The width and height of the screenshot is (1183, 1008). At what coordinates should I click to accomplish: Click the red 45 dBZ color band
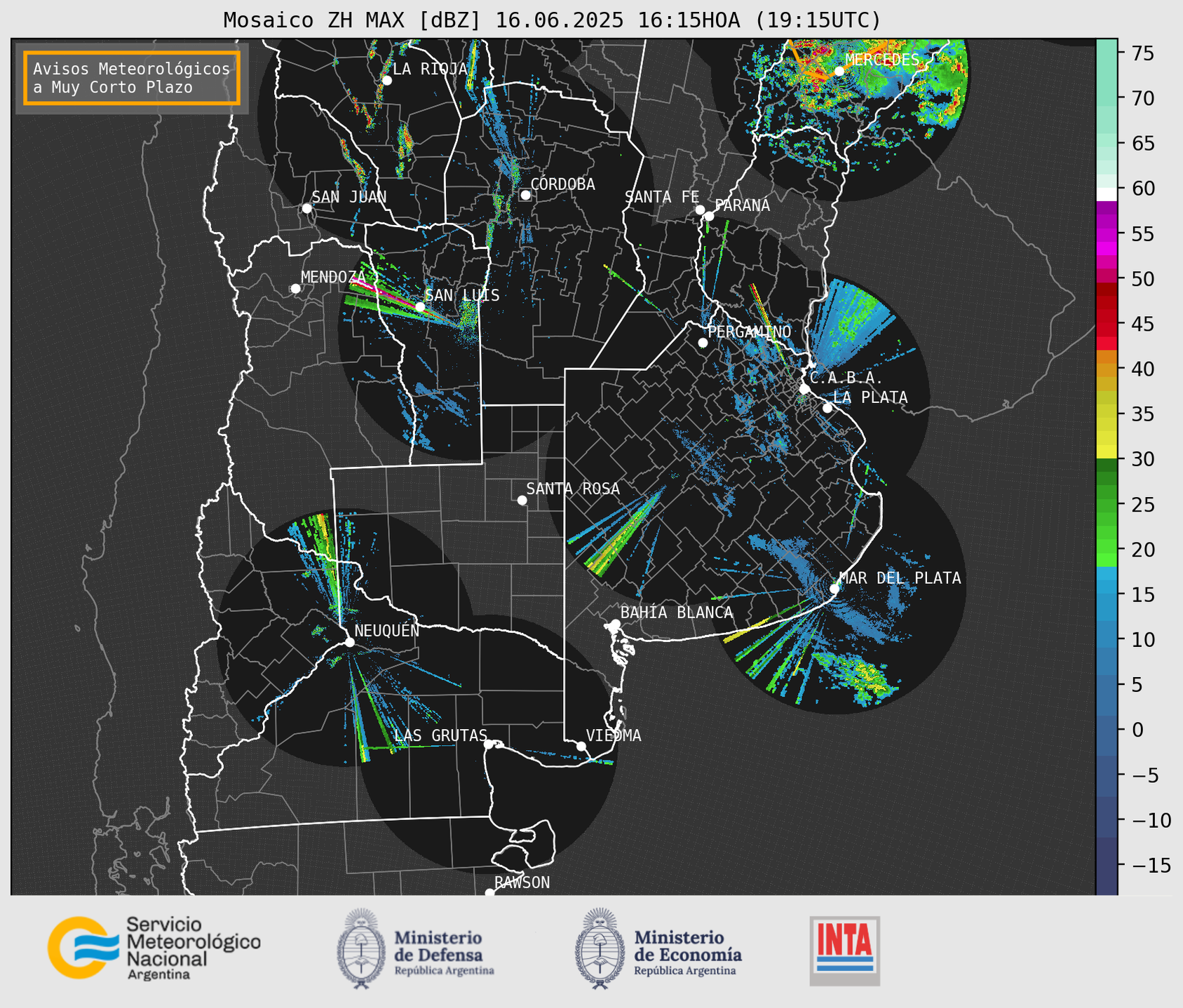click(x=1107, y=325)
